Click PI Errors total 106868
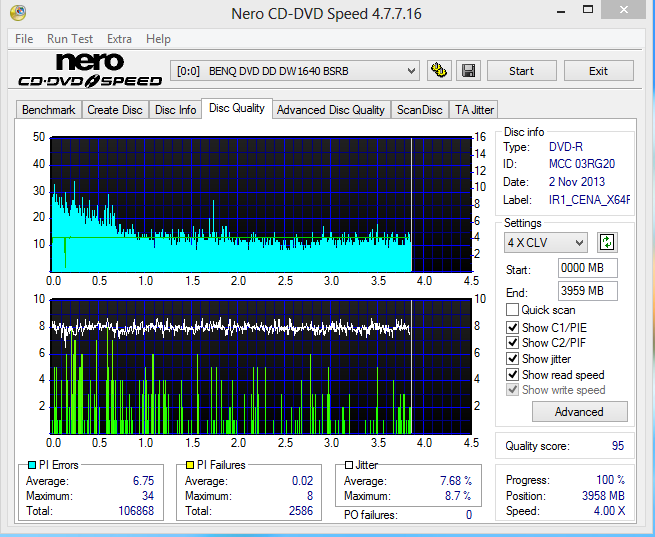 136,511
